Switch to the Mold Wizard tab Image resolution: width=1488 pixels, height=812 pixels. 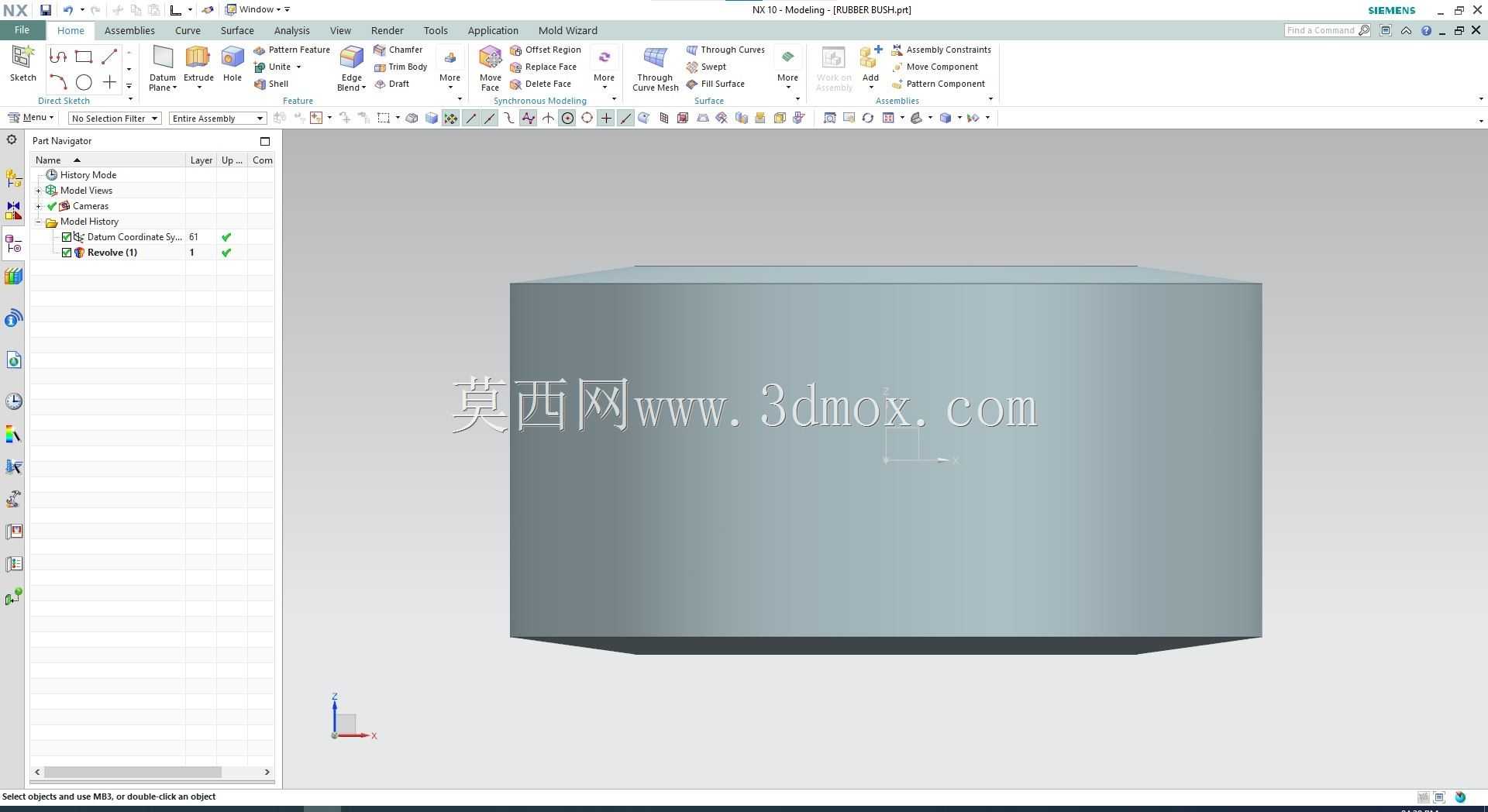point(567,31)
